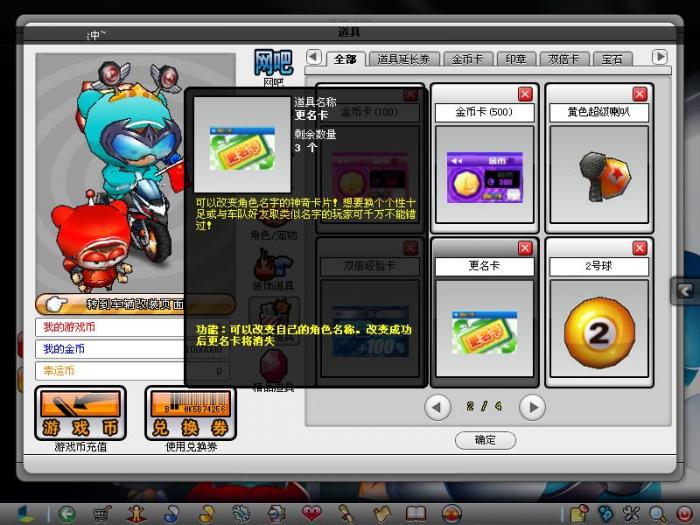
Task: Click the magnifier search icon at bottom right
Action: (658, 514)
